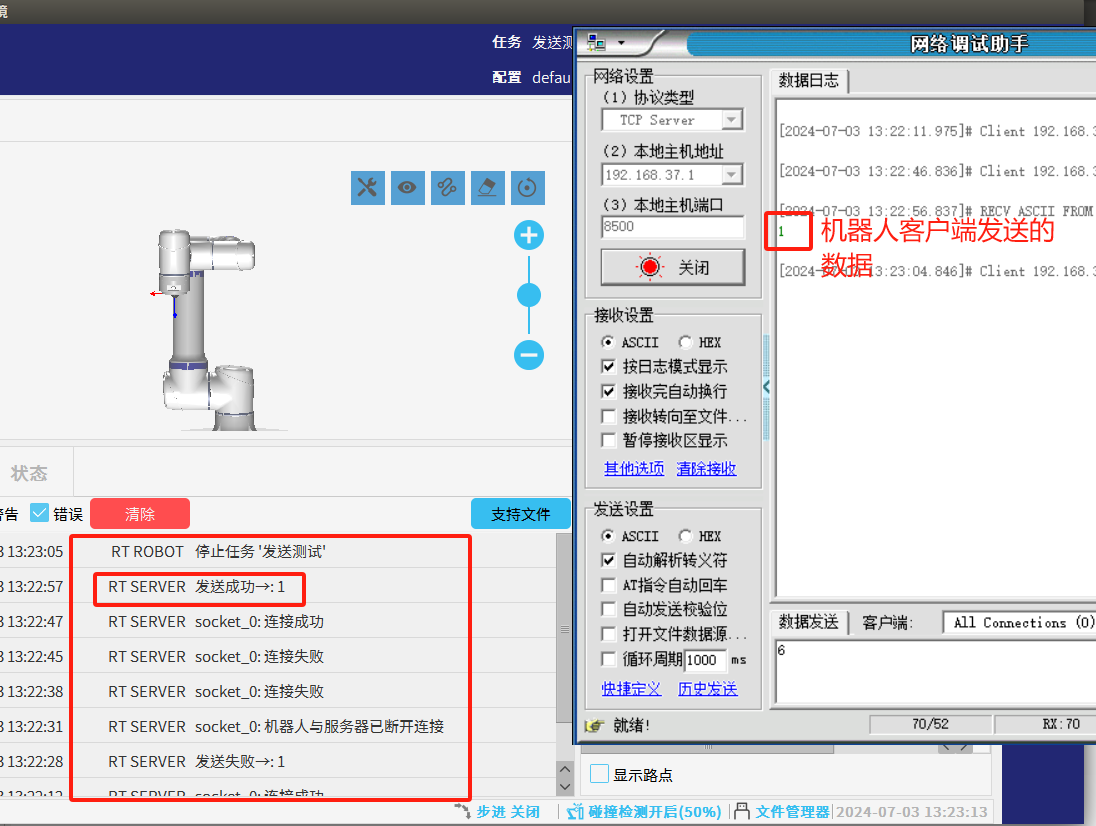This screenshot has height=826, width=1096.
Task: Click the reset view rotation icon
Action: (x=527, y=187)
